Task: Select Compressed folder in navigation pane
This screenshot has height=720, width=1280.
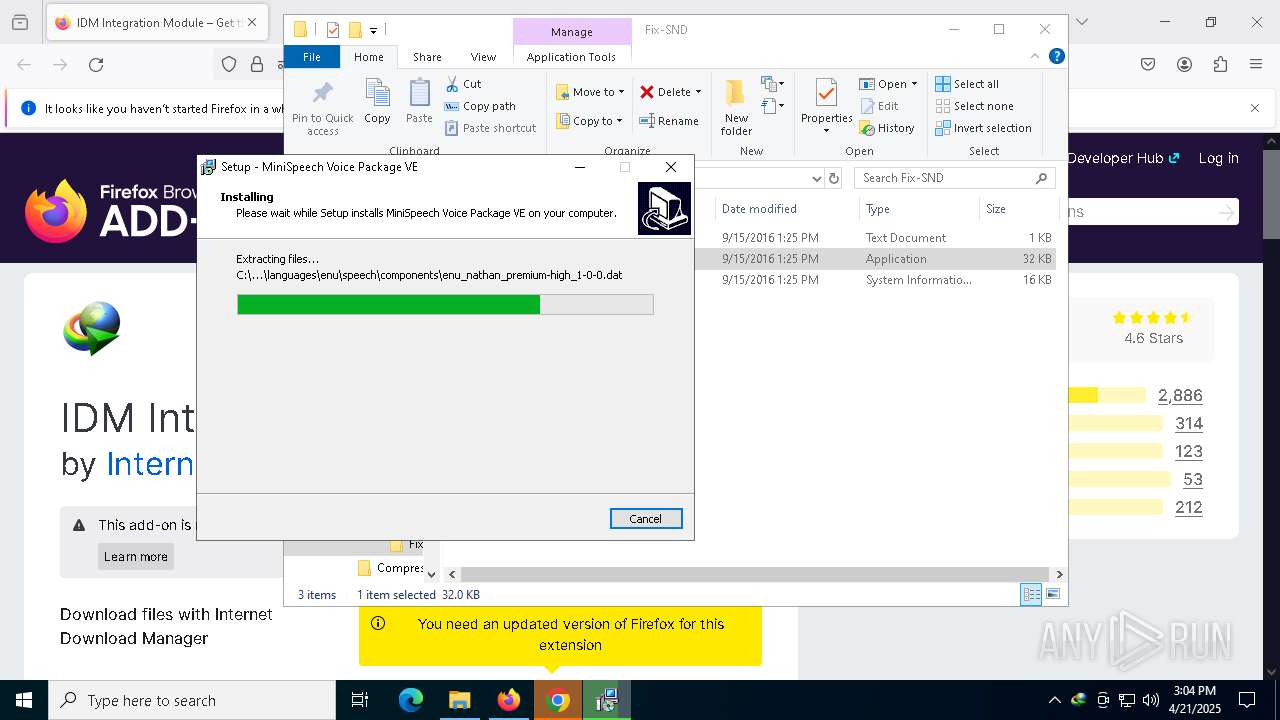Action: point(390,568)
